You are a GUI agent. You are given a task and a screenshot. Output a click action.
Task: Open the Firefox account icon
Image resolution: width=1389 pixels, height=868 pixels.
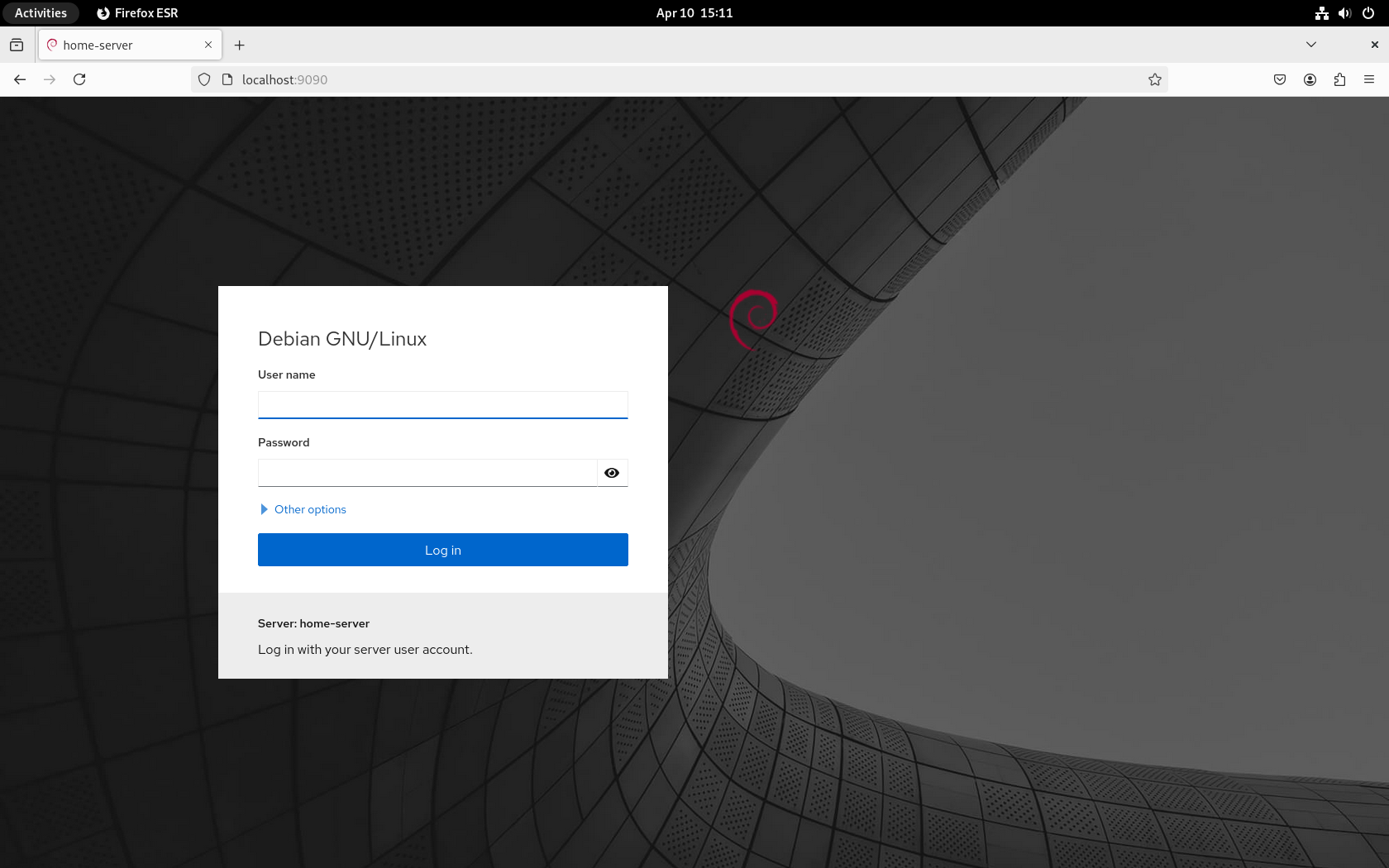1310,79
